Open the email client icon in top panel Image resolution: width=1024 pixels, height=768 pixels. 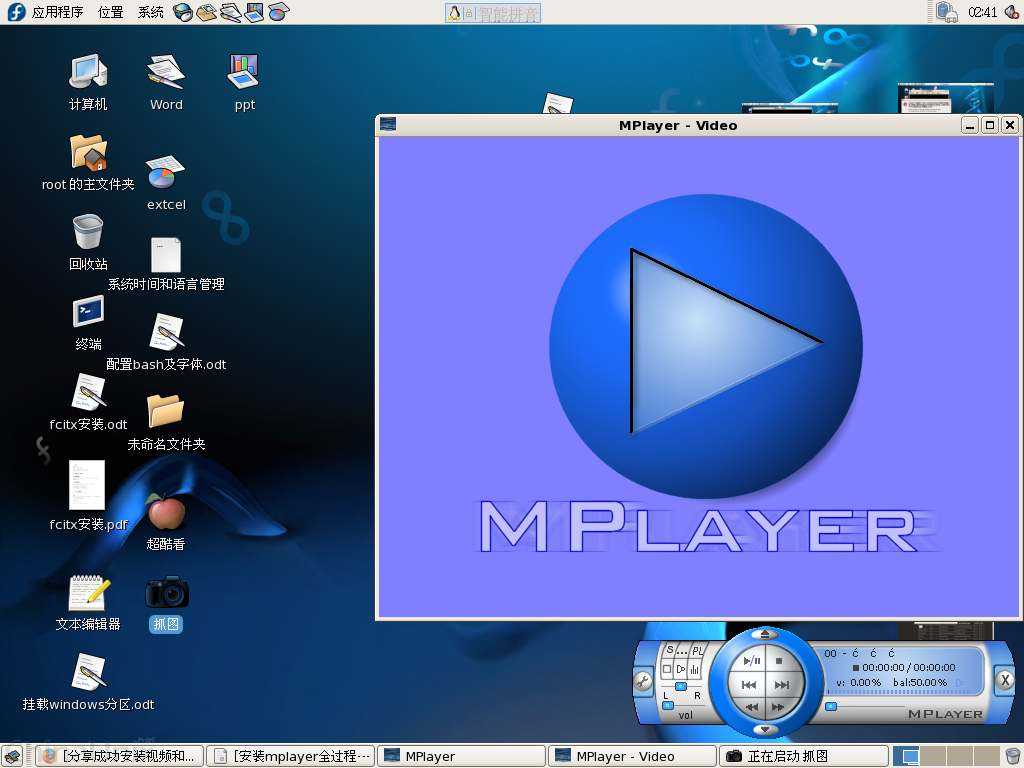[x=206, y=12]
